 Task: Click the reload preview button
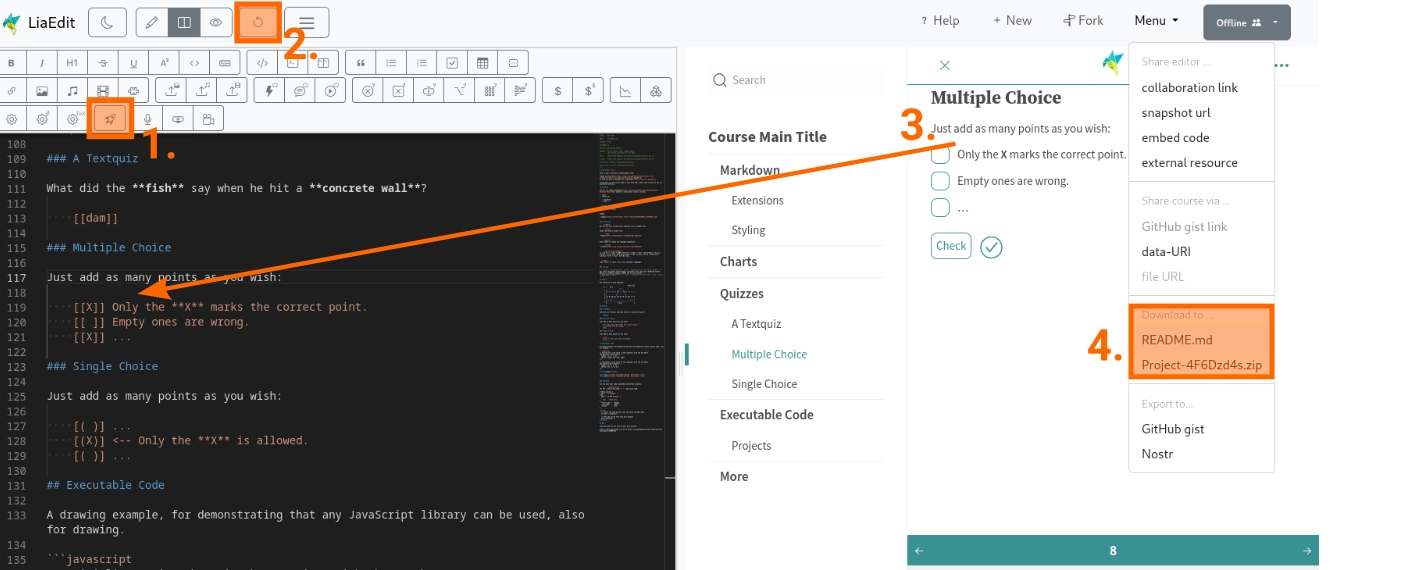[258, 21]
